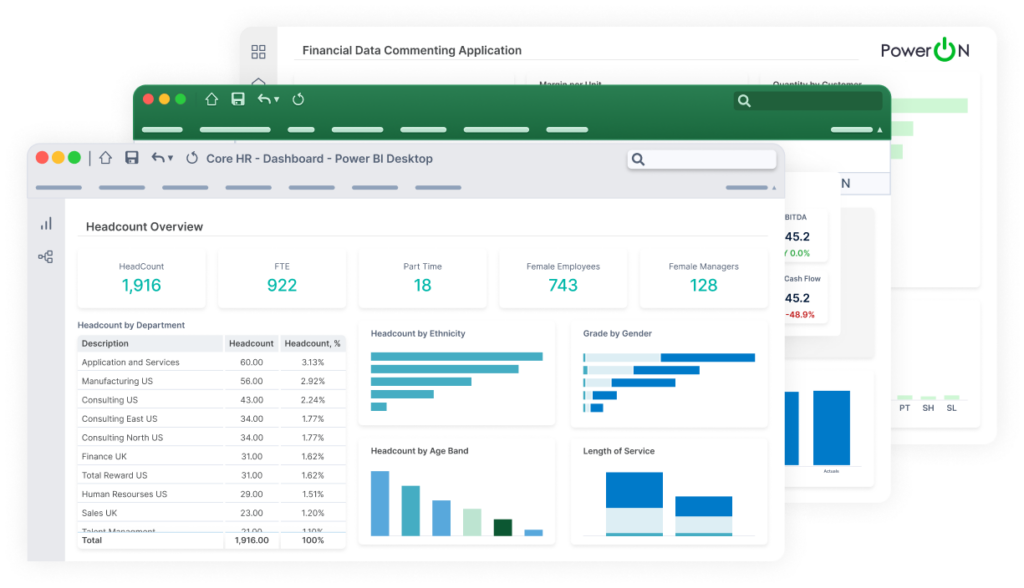Select the first ribbon tab in Power BI

click(x=58, y=187)
